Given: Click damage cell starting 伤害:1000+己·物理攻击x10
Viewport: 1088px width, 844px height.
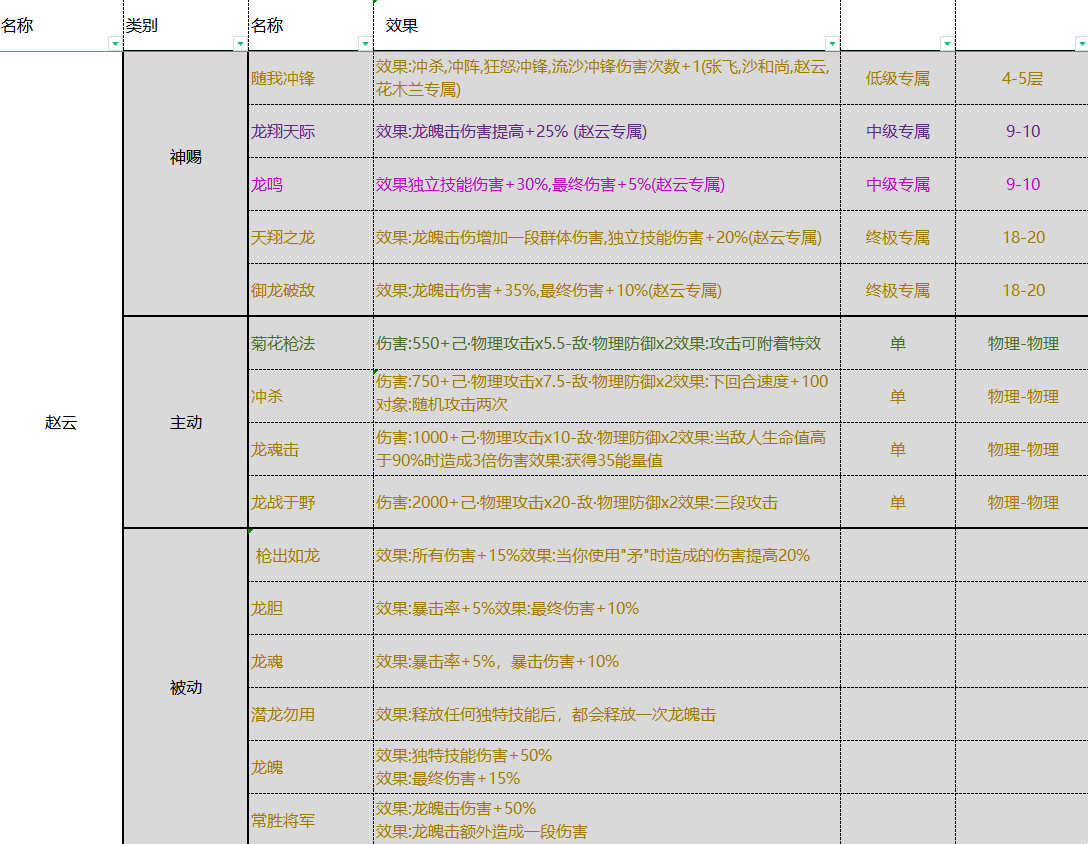Looking at the screenshot, I should pyautogui.click(x=606, y=449).
